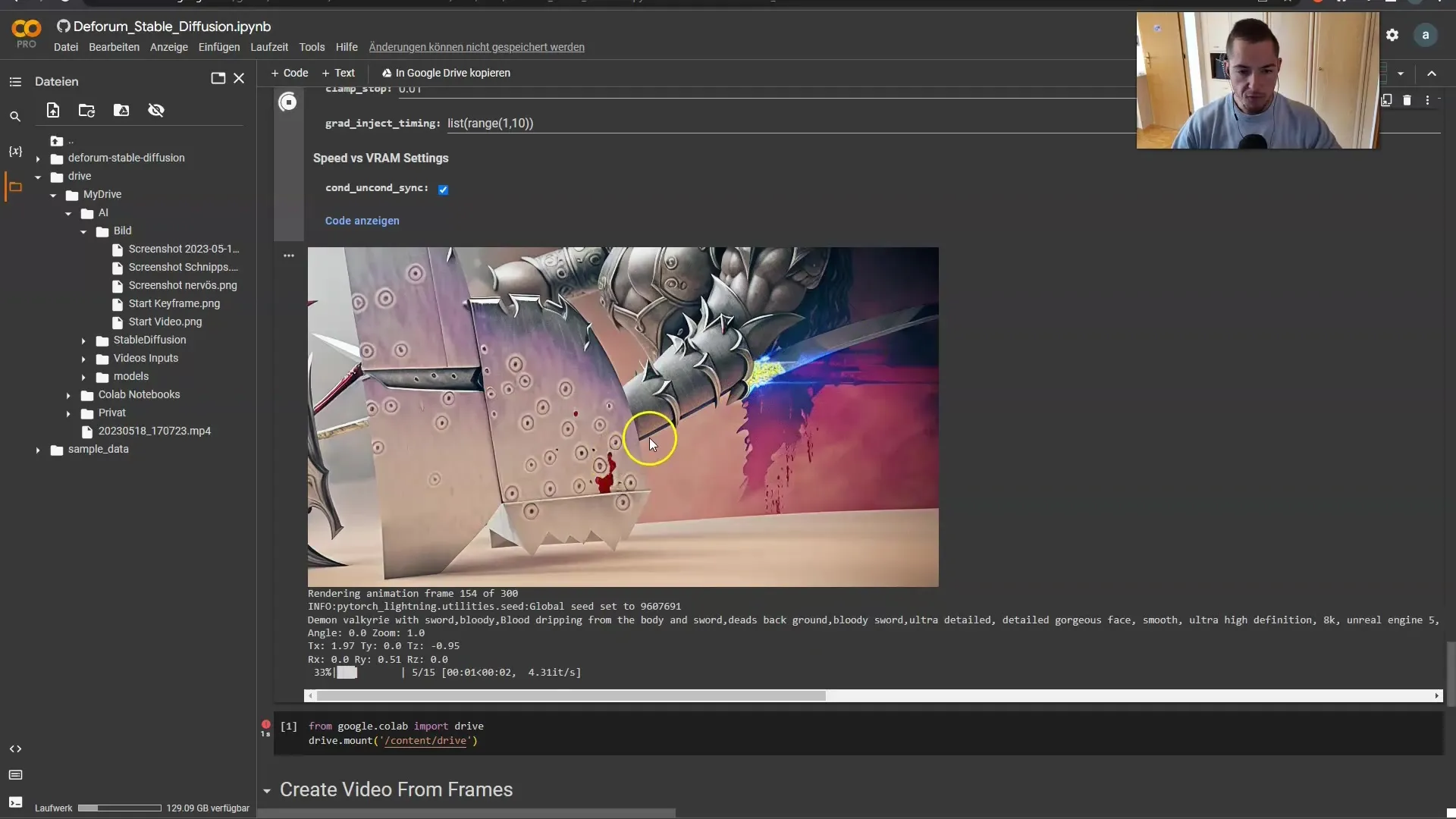Open the /content/drive path link
The height and width of the screenshot is (819, 1456).
pyautogui.click(x=425, y=741)
